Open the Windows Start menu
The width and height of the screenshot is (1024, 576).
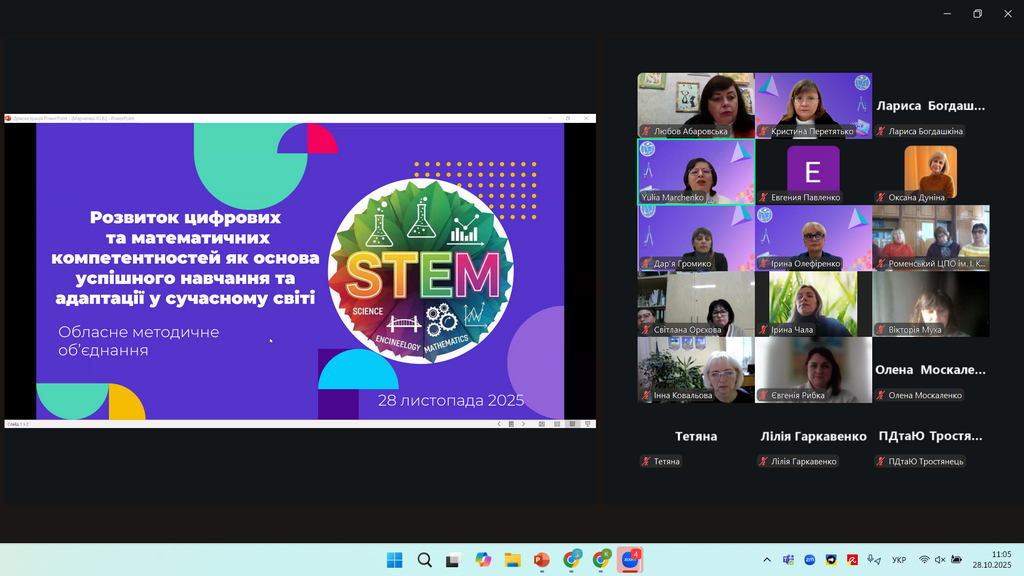point(394,560)
